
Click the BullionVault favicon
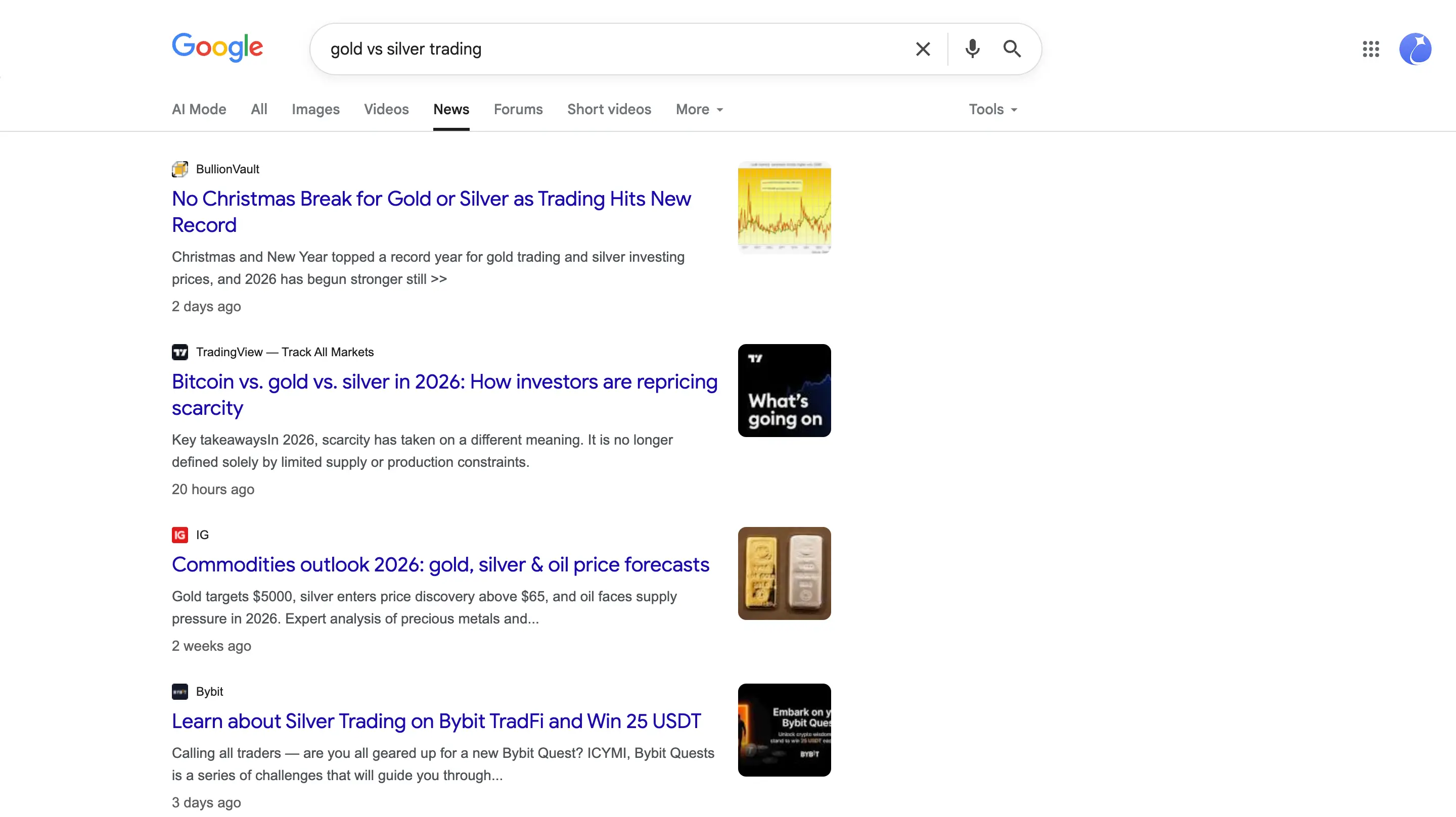[x=180, y=169]
